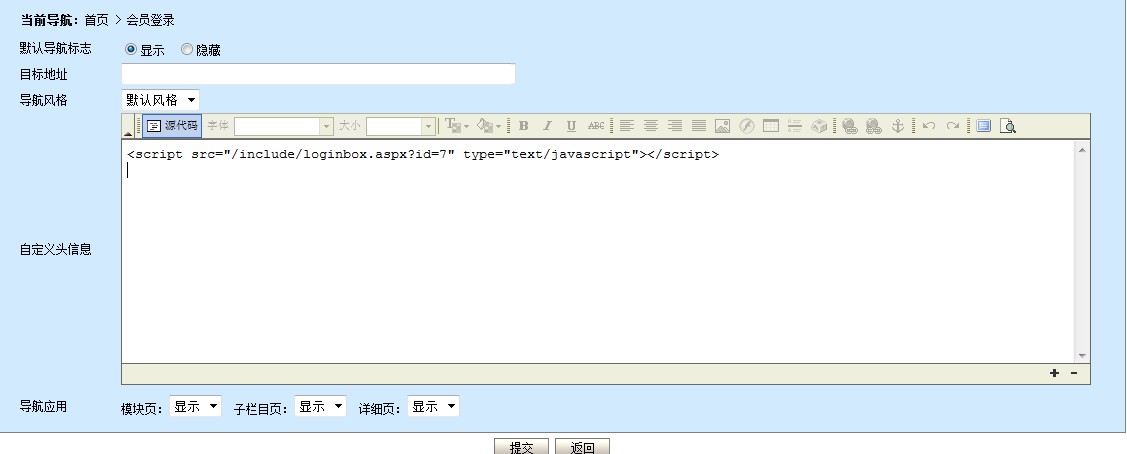
Task: Click the Underline formatting icon
Action: point(571,126)
